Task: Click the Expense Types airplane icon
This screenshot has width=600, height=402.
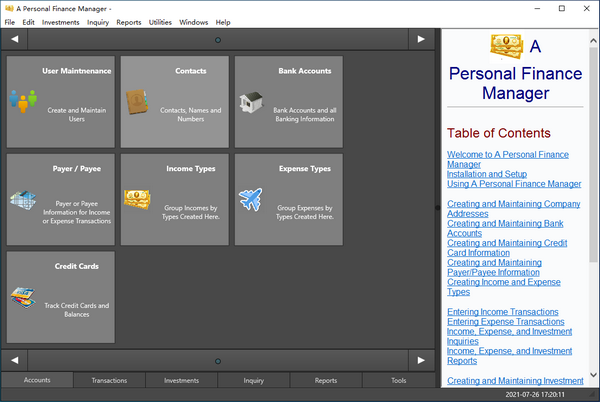Action: point(251,199)
